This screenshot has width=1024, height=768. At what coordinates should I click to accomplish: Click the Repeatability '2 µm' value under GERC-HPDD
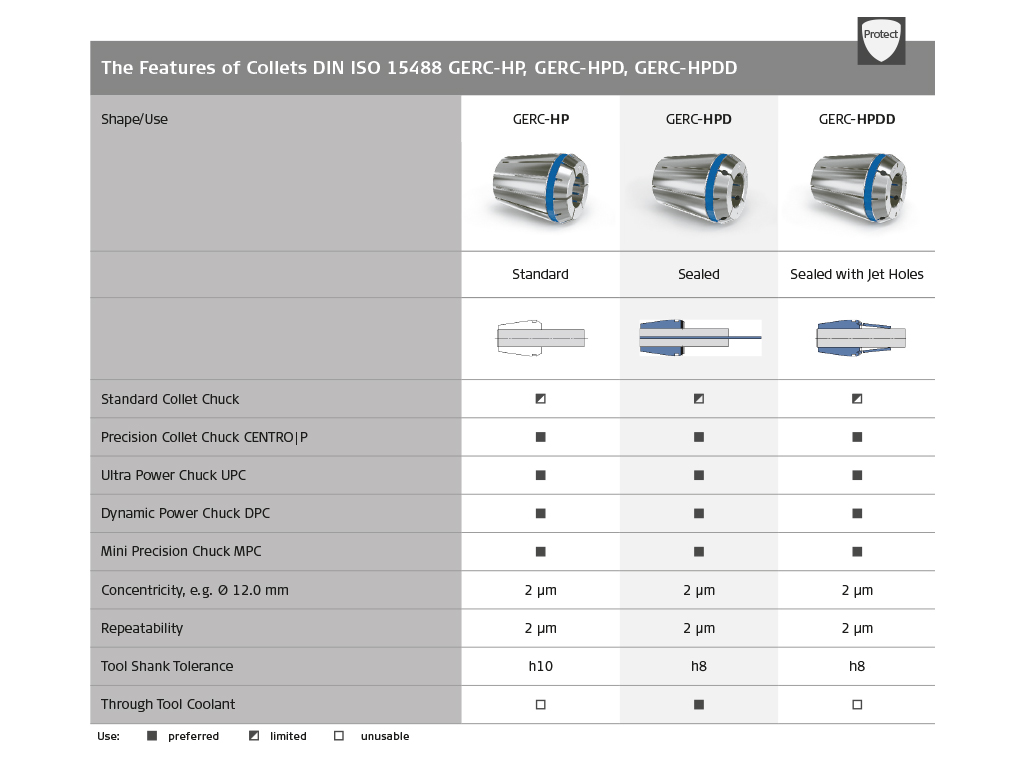pyautogui.click(x=857, y=628)
